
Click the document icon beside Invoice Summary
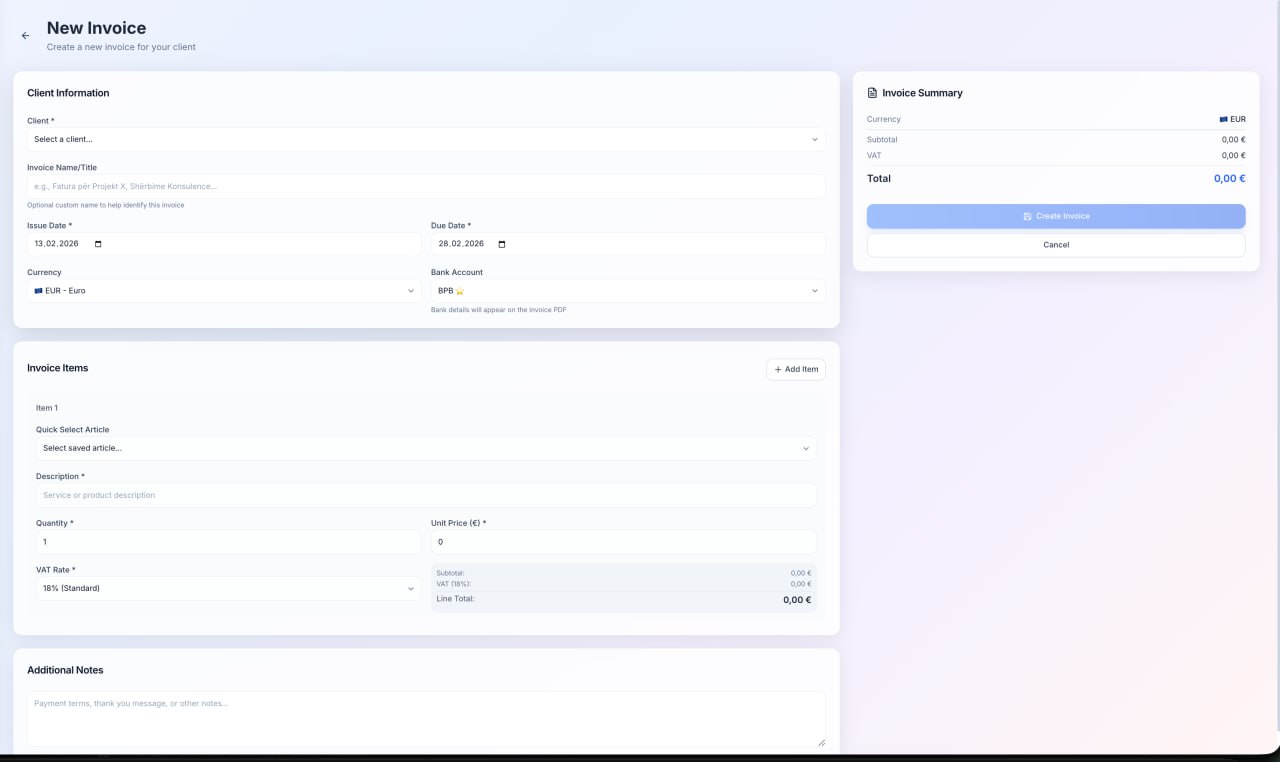pos(870,92)
